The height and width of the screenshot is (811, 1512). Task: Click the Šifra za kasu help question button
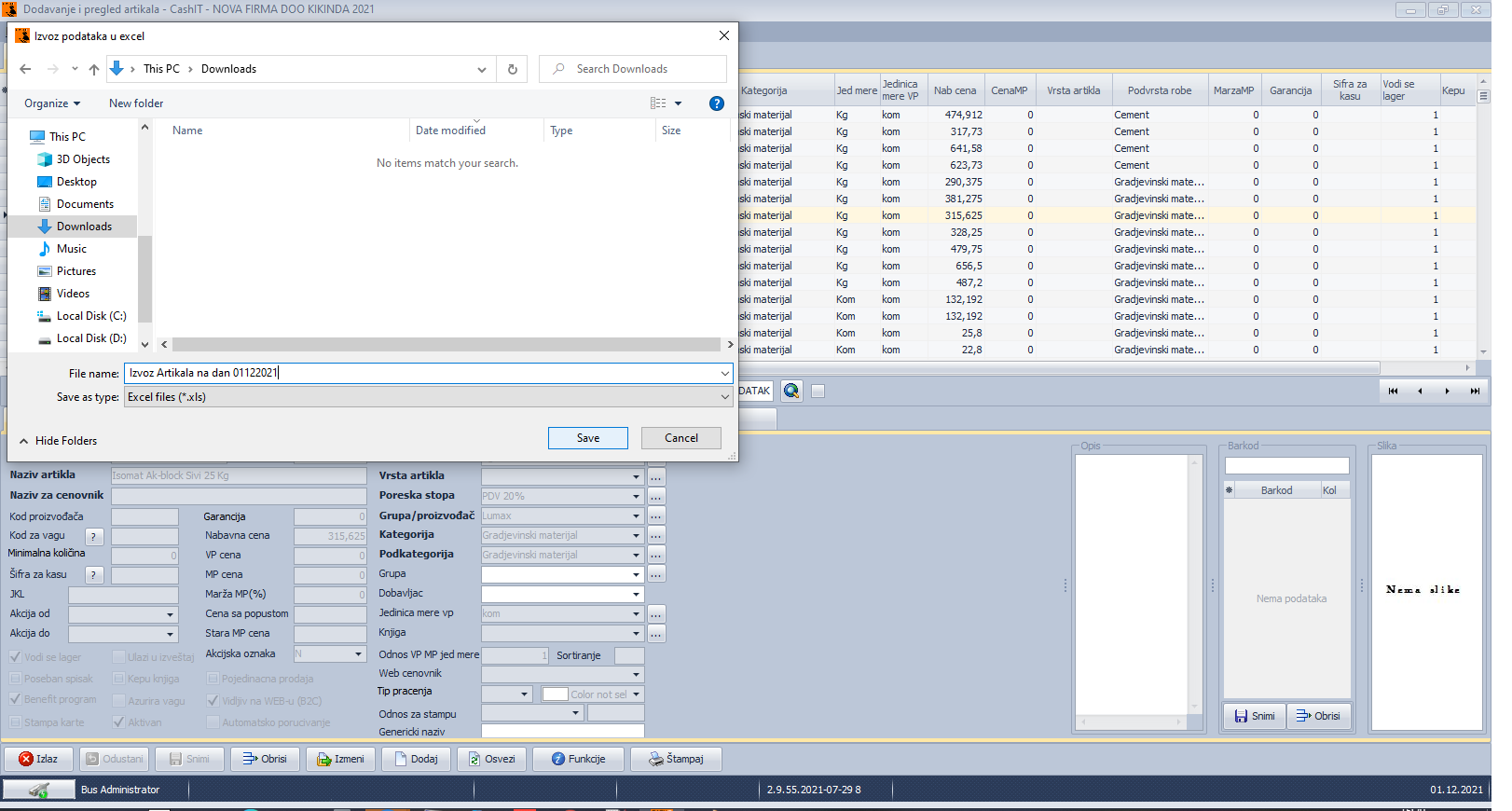(x=94, y=575)
